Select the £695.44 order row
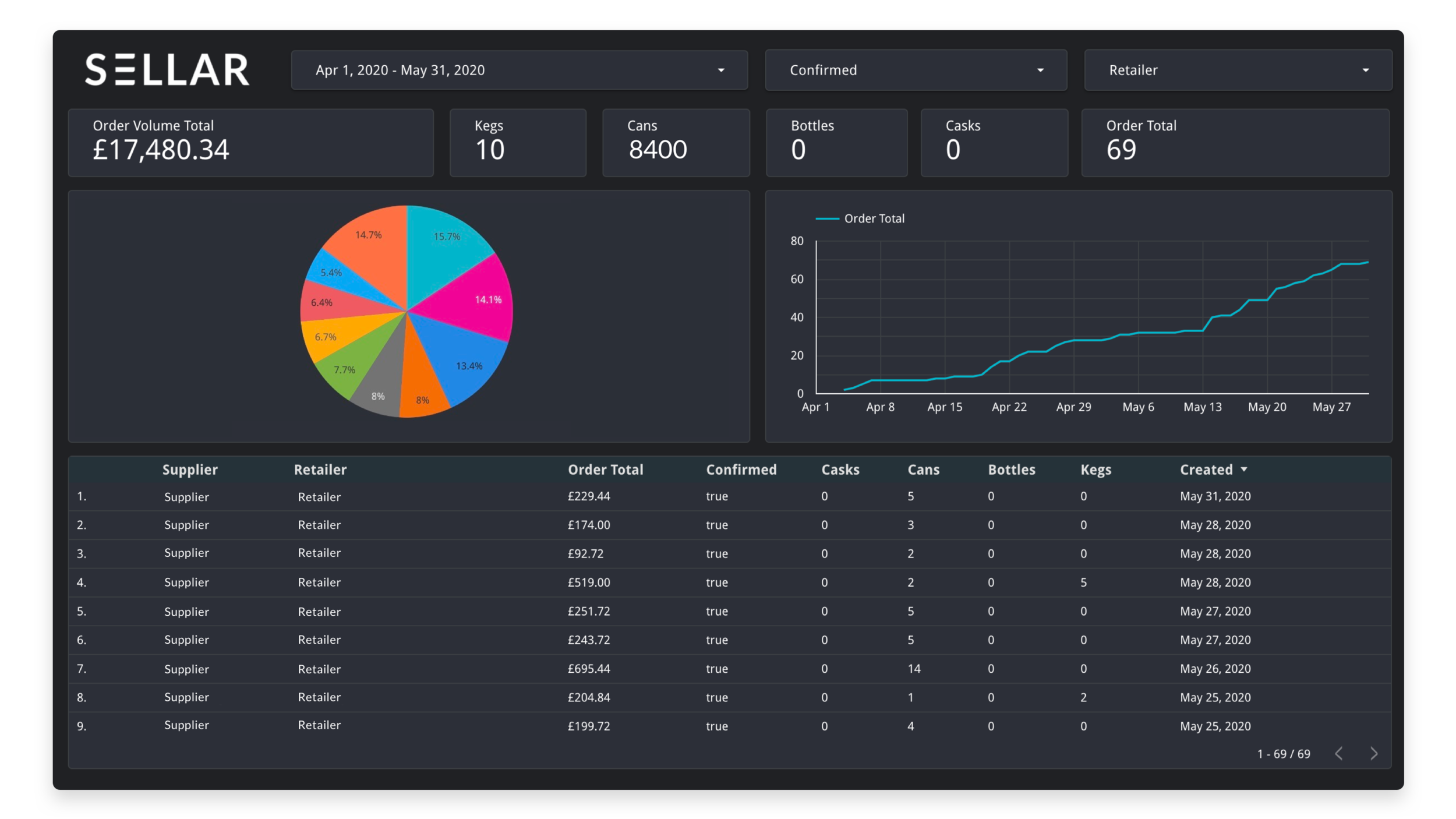1456x819 pixels. (589, 669)
